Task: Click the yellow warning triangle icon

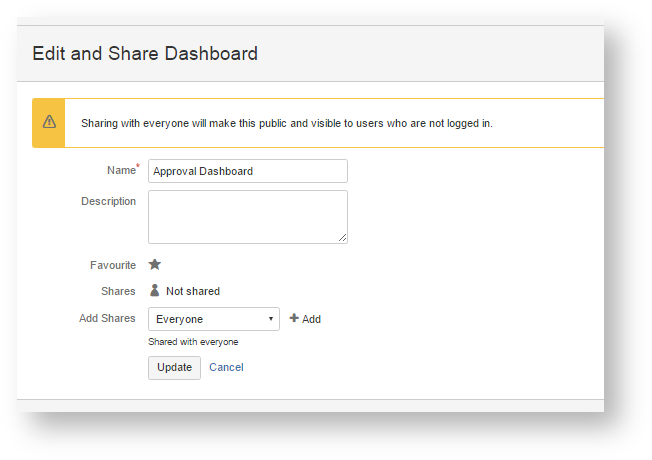Action: click(49, 123)
